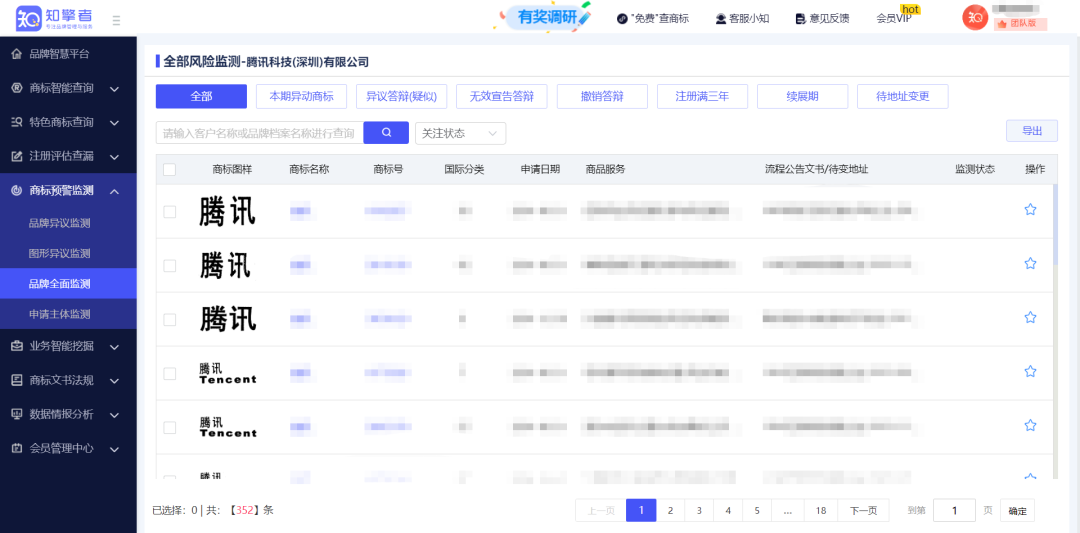
Task: Focus the customer name search input
Action: point(260,133)
